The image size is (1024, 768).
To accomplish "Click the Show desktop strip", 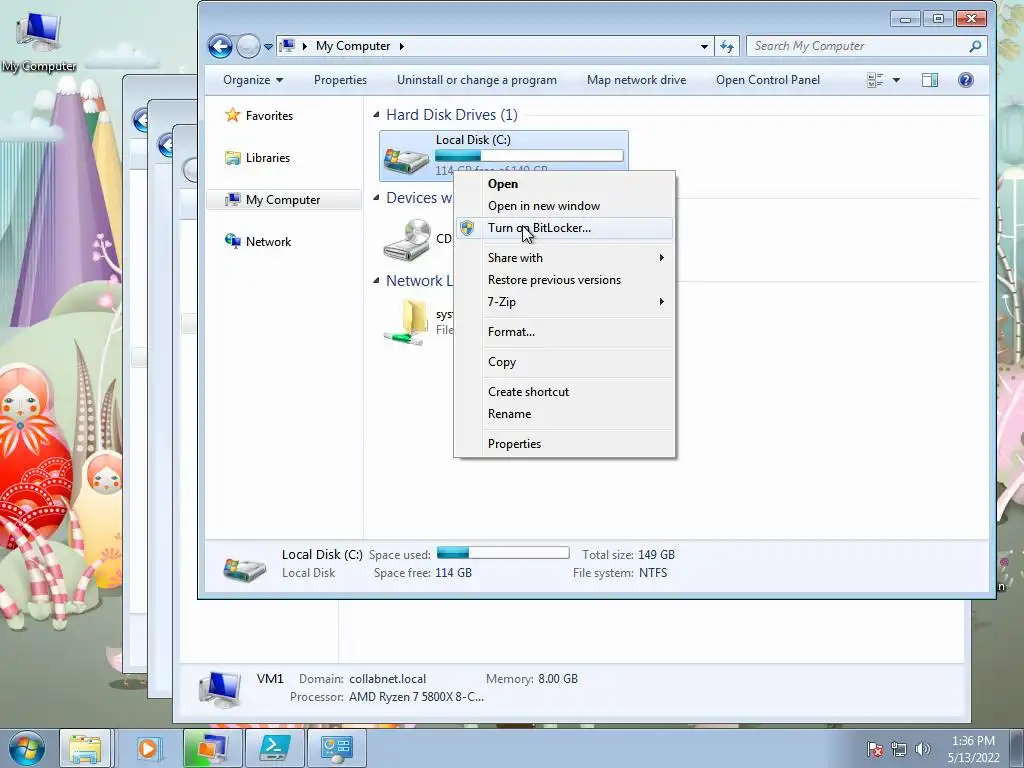I will point(1017,748).
